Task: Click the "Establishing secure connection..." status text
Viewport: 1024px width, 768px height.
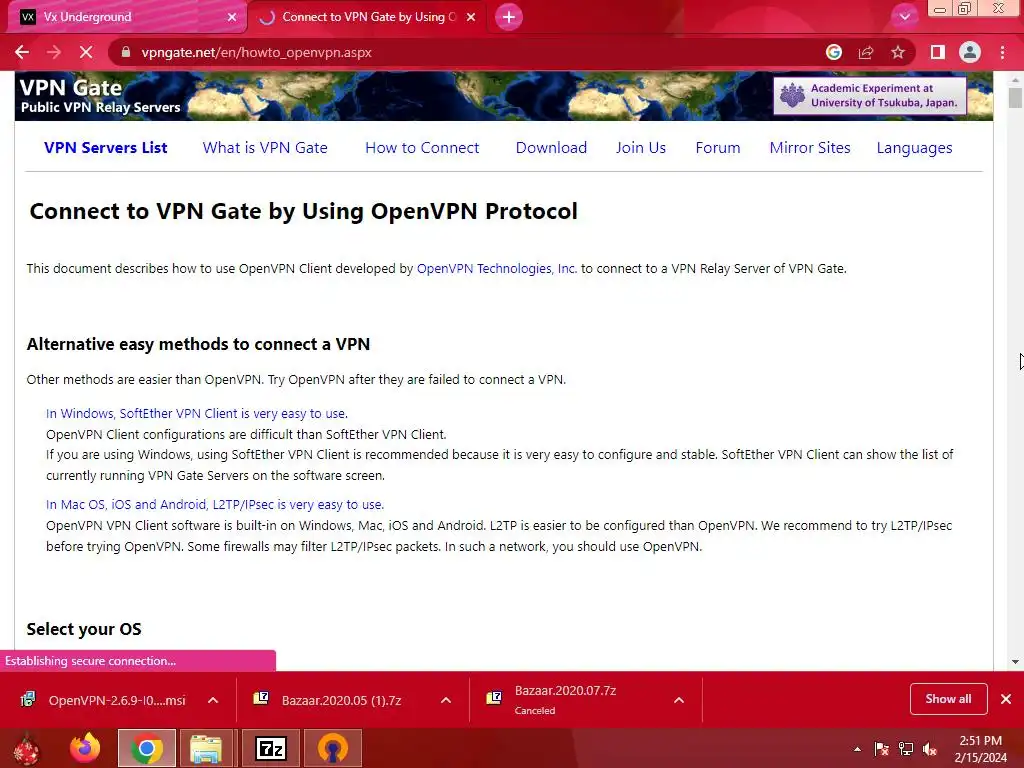Action: point(91,661)
